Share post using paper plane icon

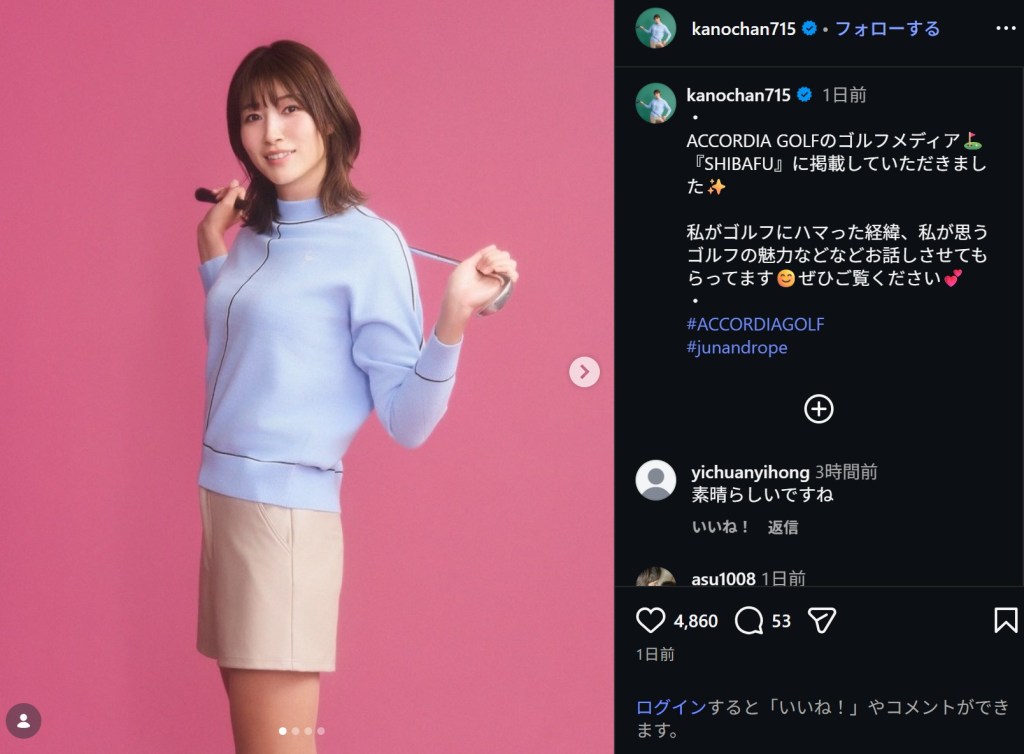point(822,620)
